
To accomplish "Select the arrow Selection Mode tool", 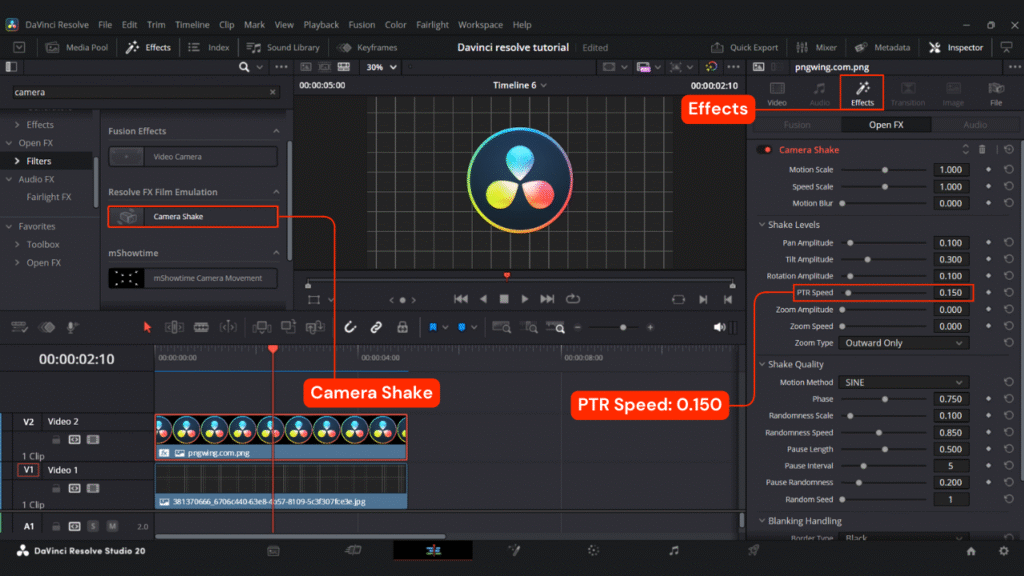I will pyautogui.click(x=148, y=327).
